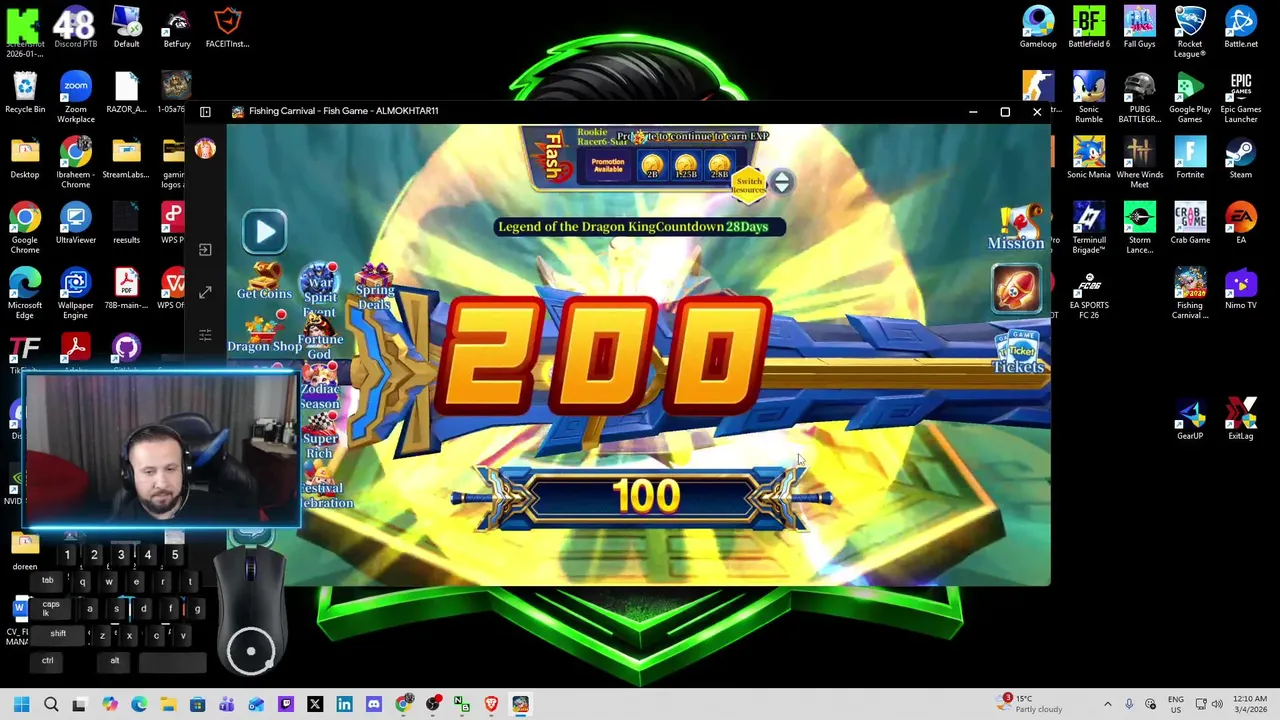Open the Recycle Bin
The image size is (1280, 720).
coord(25,93)
